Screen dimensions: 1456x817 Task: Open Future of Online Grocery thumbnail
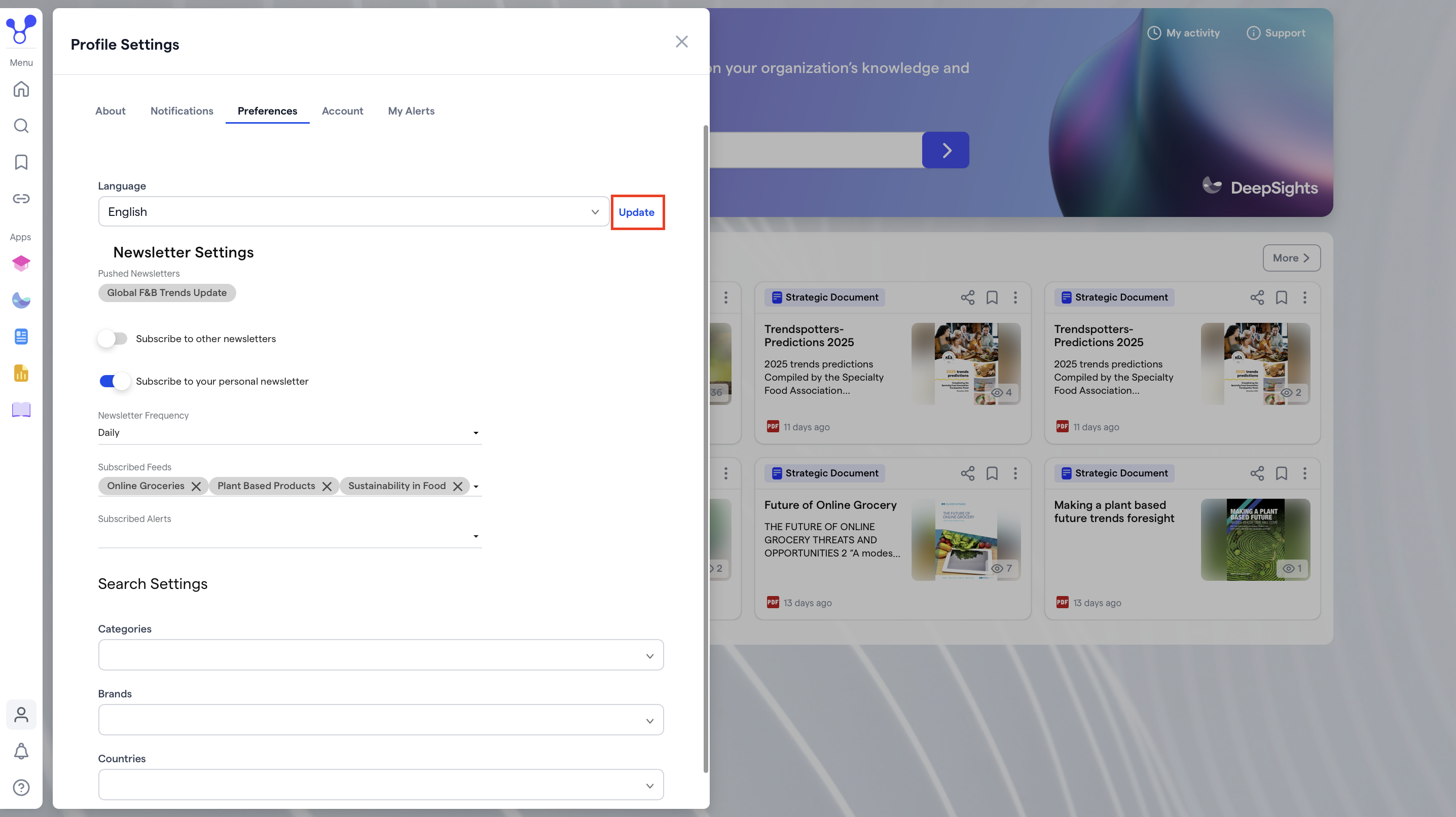[x=966, y=540]
